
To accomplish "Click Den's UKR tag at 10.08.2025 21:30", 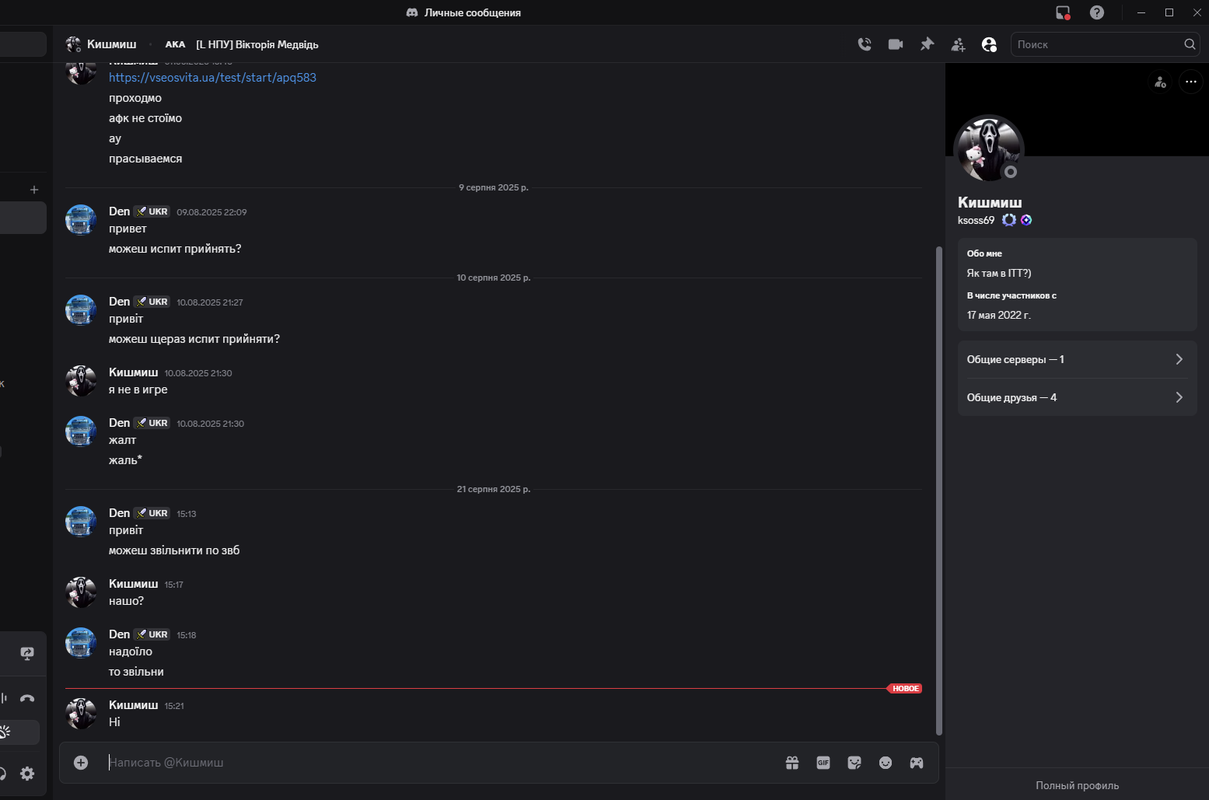I will coord(152,423).
